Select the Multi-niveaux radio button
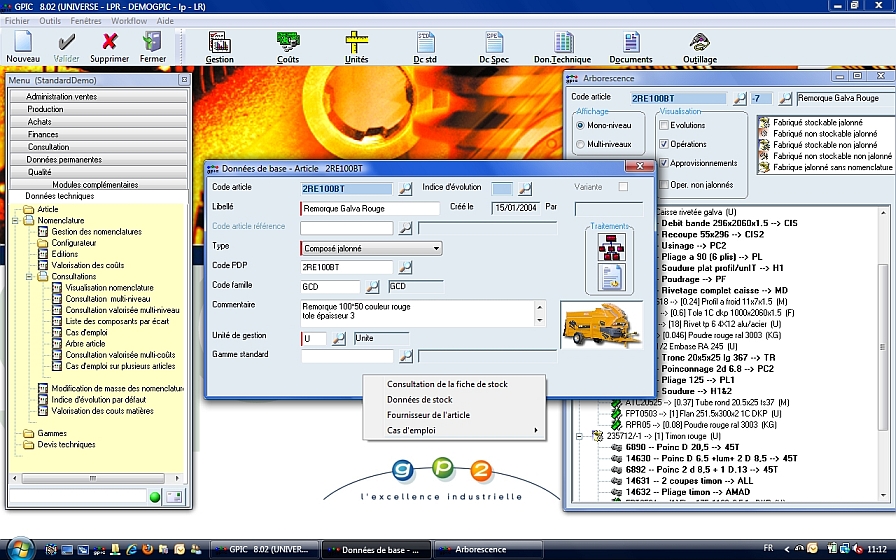Image resolution: width=896 pixels, height=560 pixels. 581,145
